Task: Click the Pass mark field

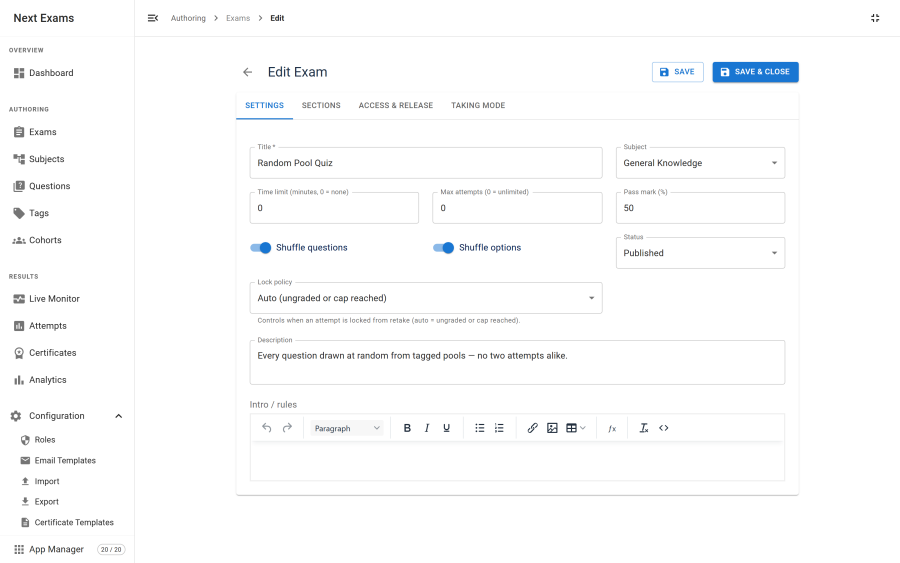Action: tap(700, 208)
